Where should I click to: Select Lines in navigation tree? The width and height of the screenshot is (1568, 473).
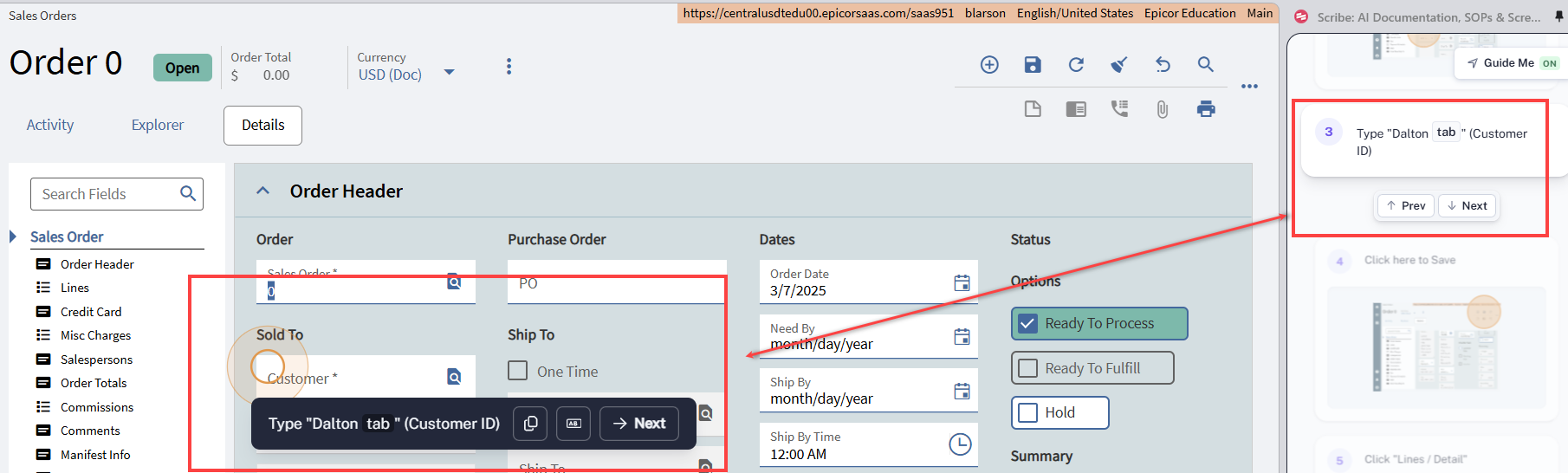pos(75,288)
